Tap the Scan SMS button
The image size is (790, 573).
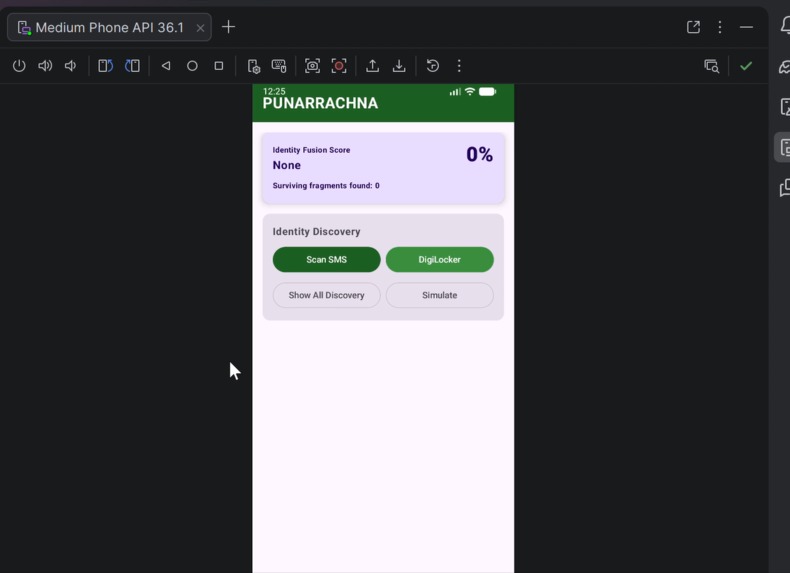(x=326, y=260)
